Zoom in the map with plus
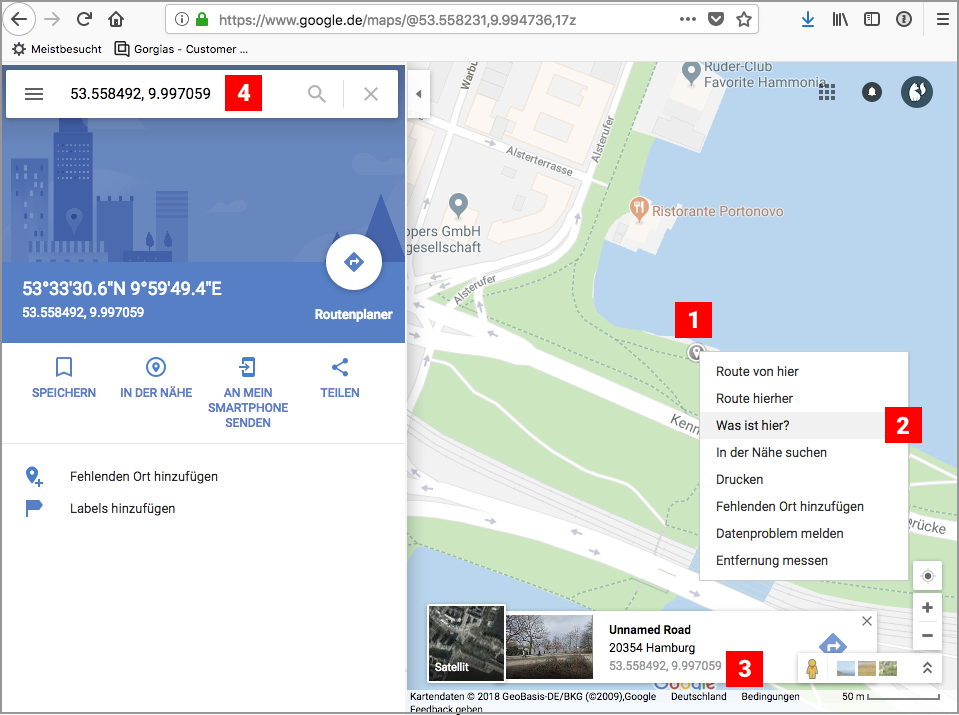Image resolution: width=959 pixels, height=715 pixels. [x=927, y=608]
